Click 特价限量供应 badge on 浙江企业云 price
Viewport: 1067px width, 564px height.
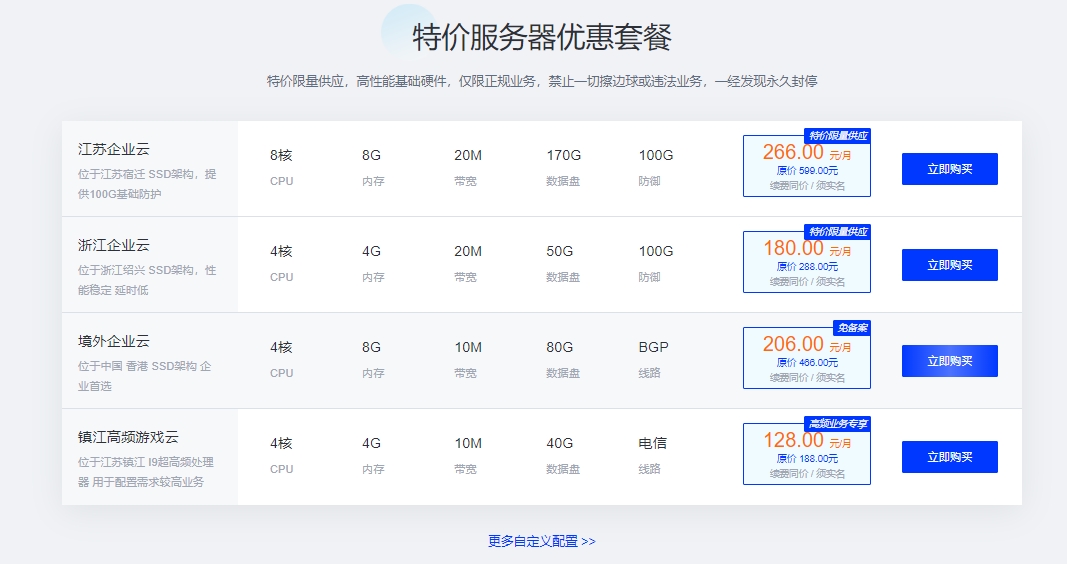pos(837,232)
